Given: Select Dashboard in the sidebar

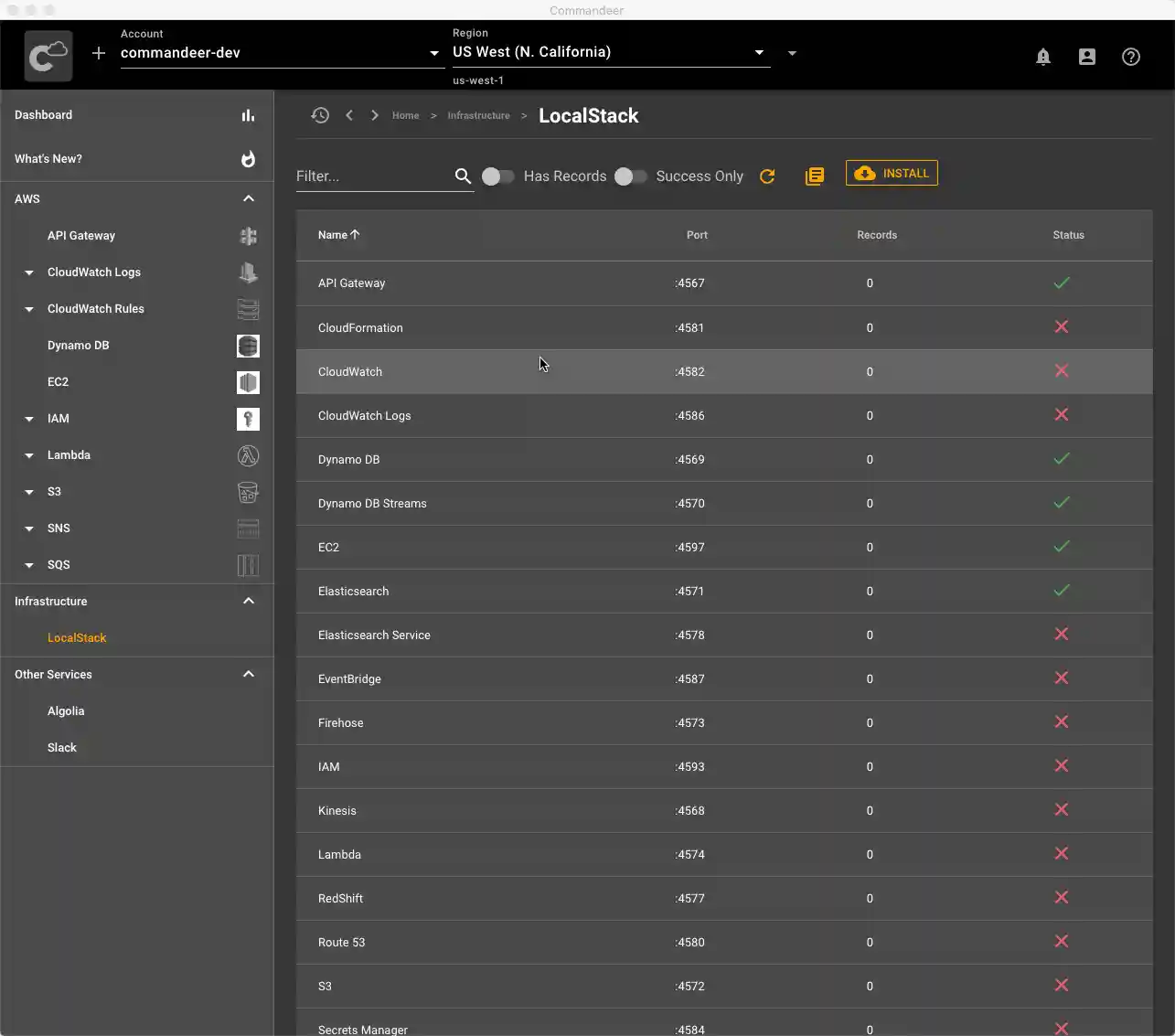Looking at the screenshot, I should pos(44,115).
